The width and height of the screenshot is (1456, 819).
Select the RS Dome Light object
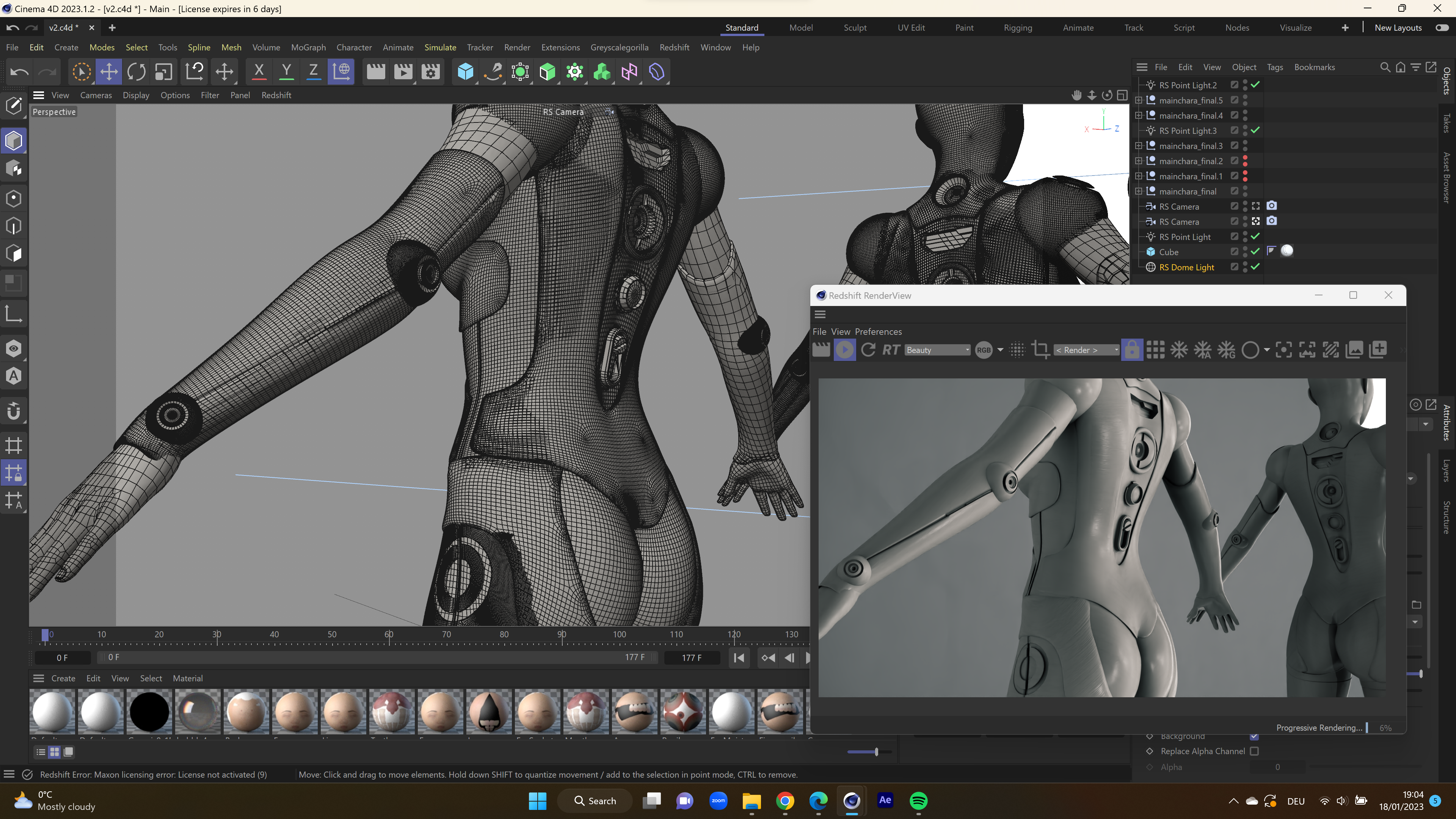[x=1186, y=267]
